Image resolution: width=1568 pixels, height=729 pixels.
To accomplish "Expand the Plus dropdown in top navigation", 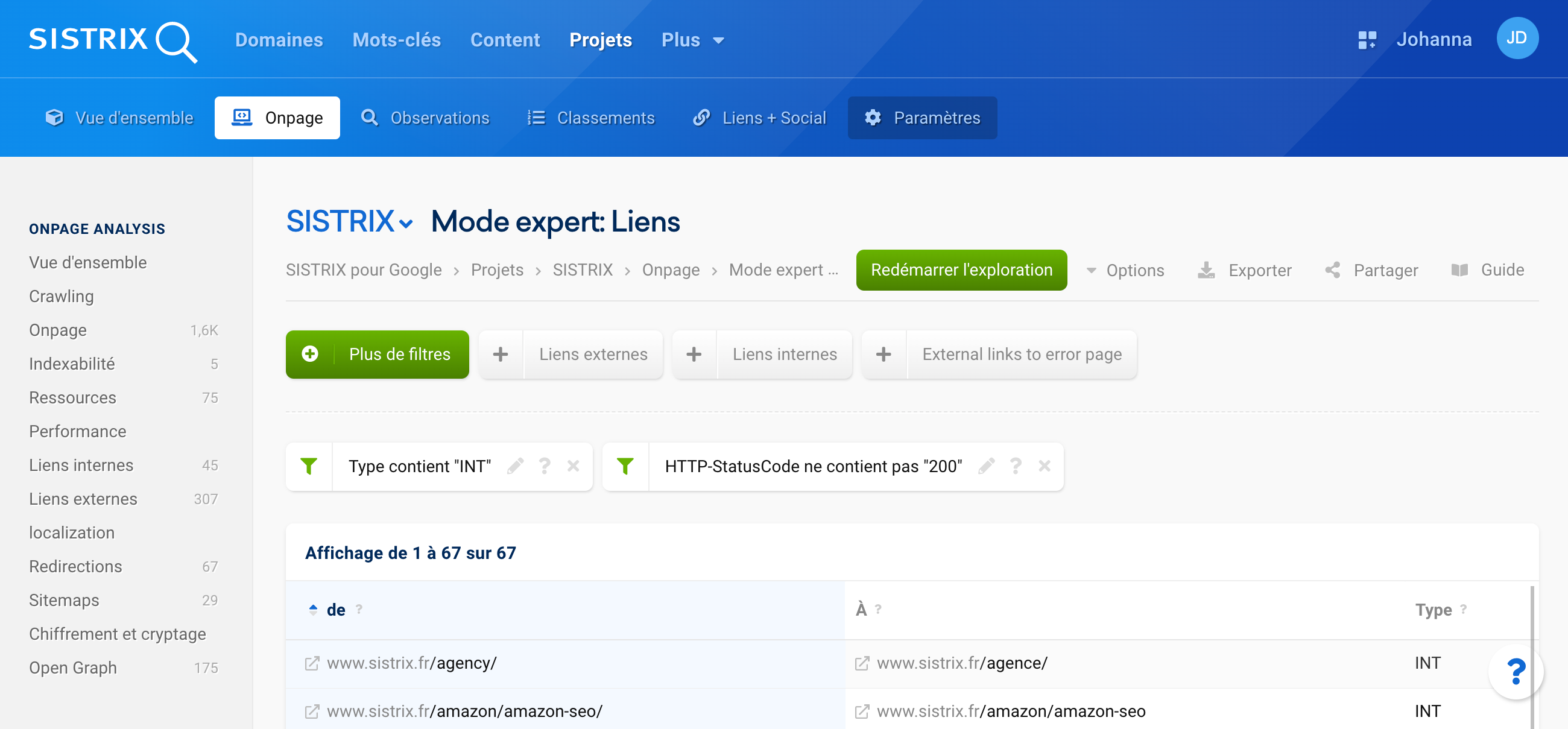I will (x=718, y=41).
